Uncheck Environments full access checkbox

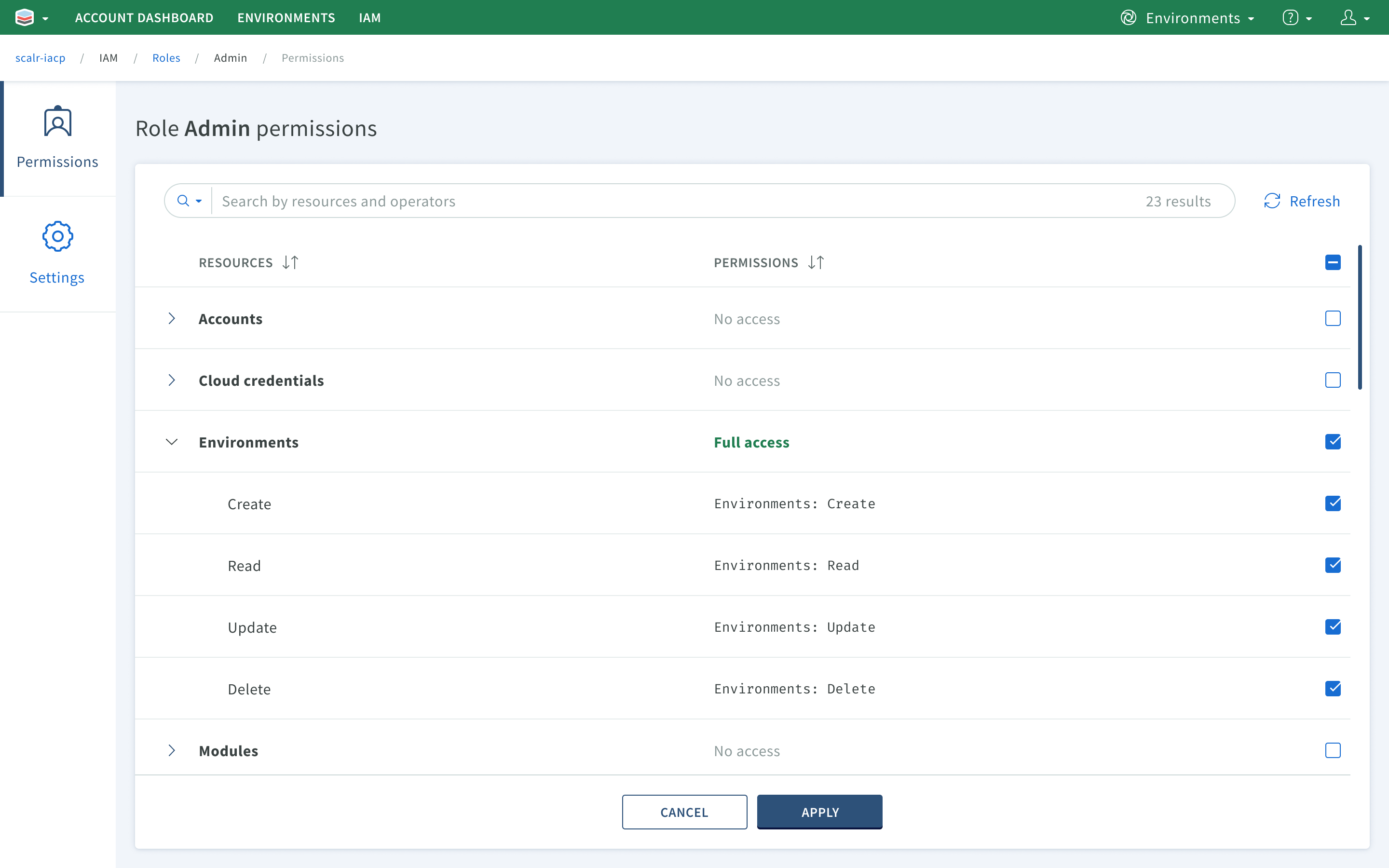pos(1333,441)
